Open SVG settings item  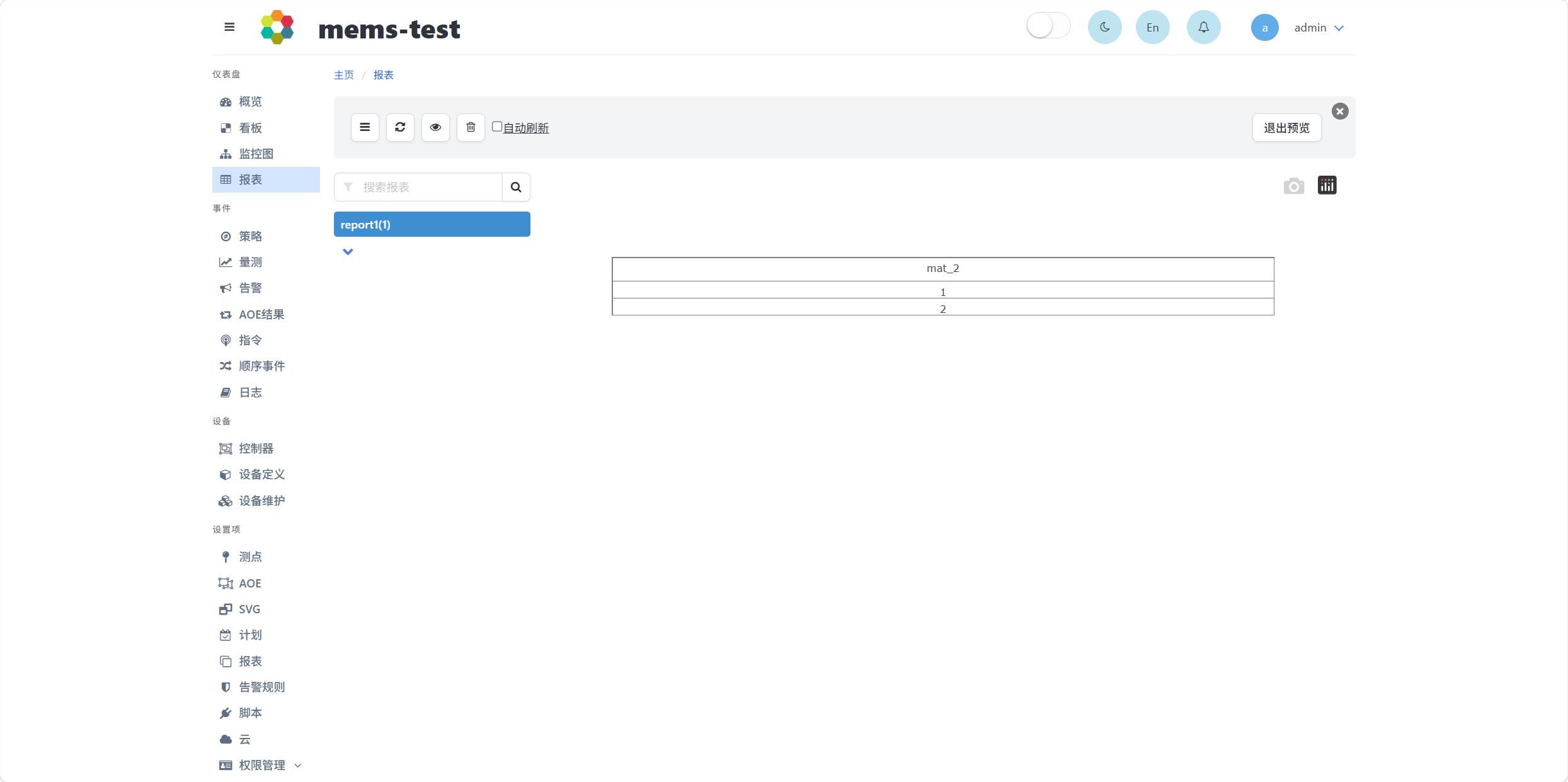[x=266, y=609]
